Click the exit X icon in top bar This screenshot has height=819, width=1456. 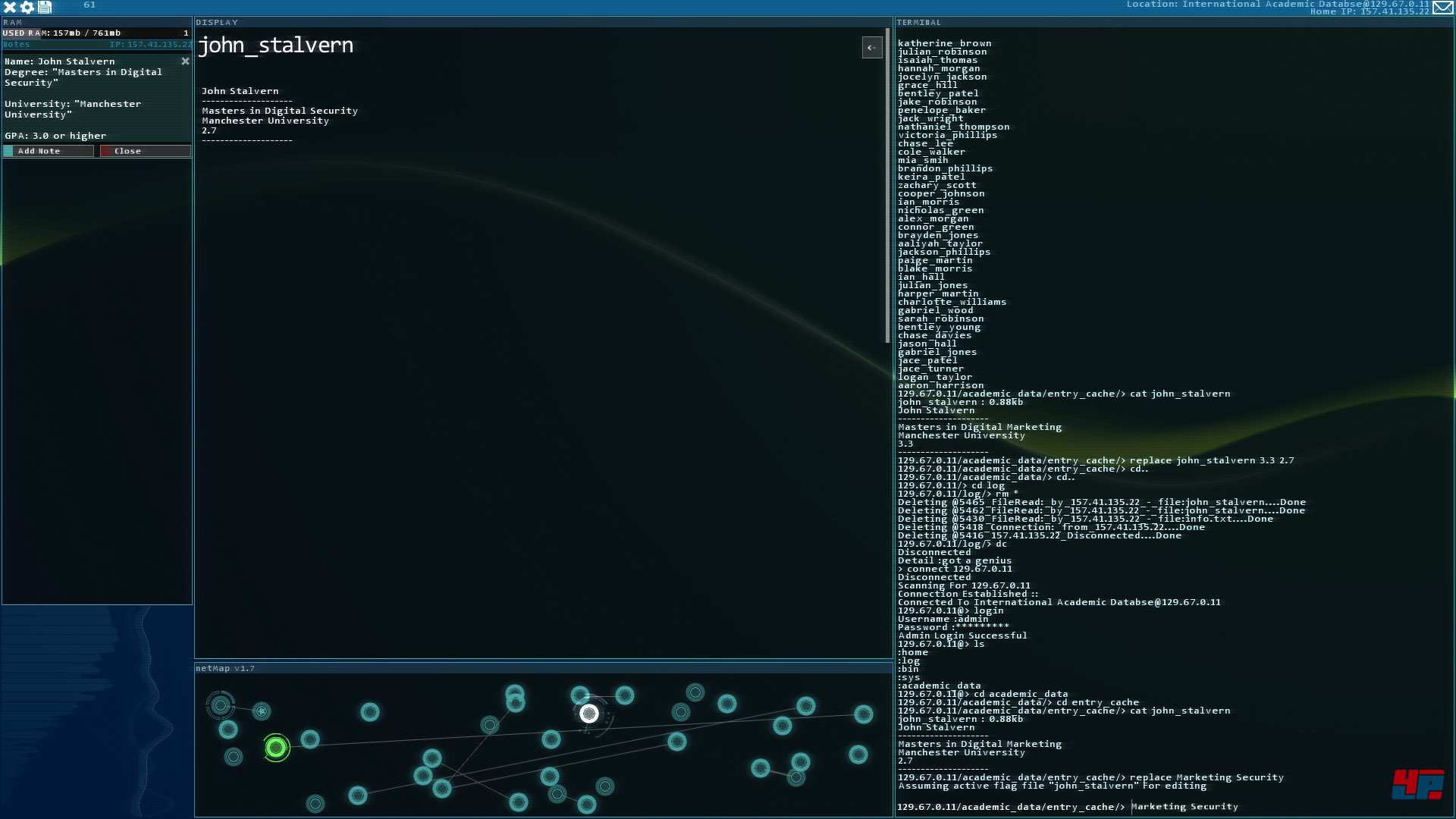tap(10, 7)
